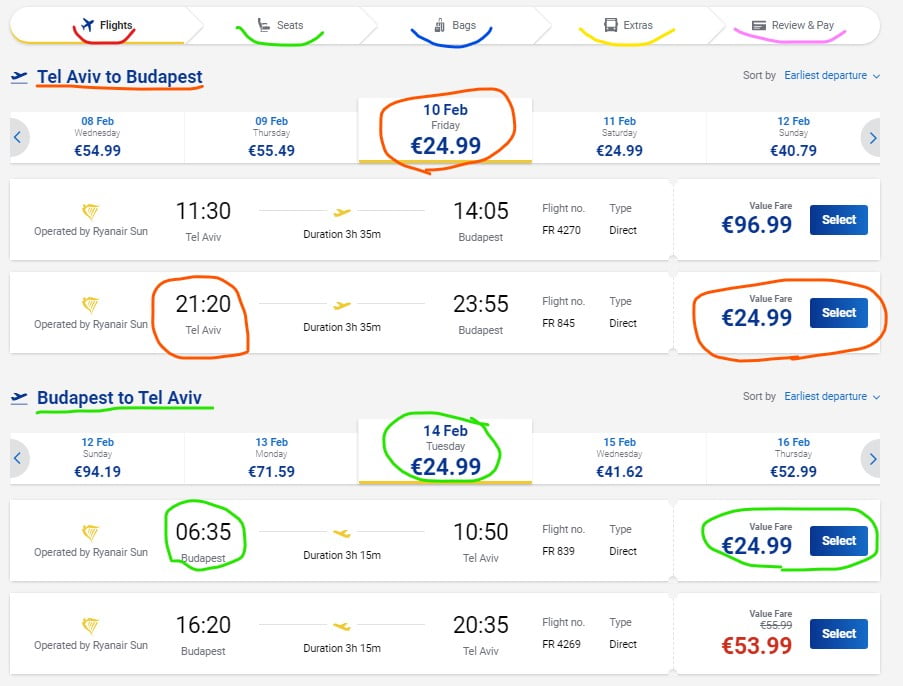Open the outbound Sort by Earliest departure dropdown

(832, 76)
